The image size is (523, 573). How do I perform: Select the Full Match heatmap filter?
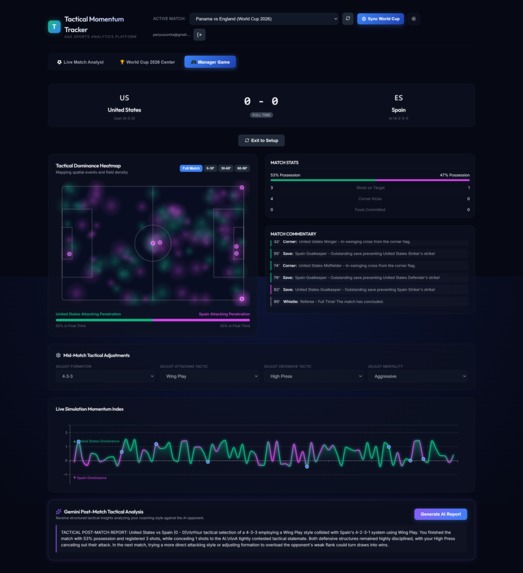[x=191, y=168]
